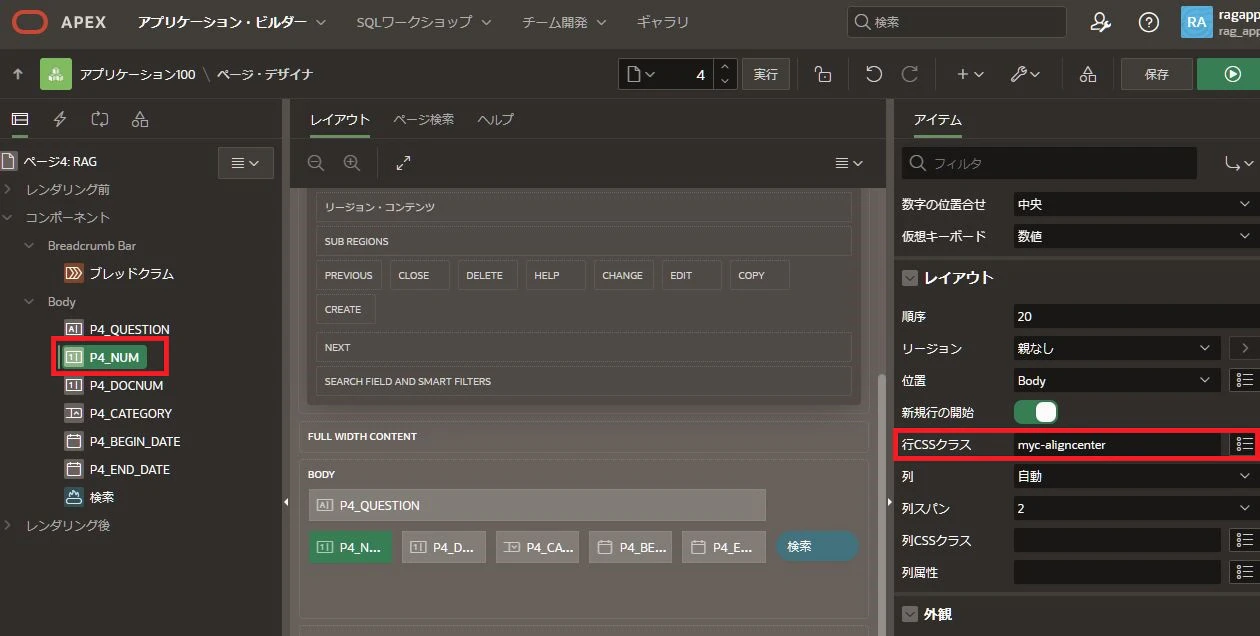This screenshot has height=636, width=1260.
Task: Undo the last change
Action: pos(874,74)
